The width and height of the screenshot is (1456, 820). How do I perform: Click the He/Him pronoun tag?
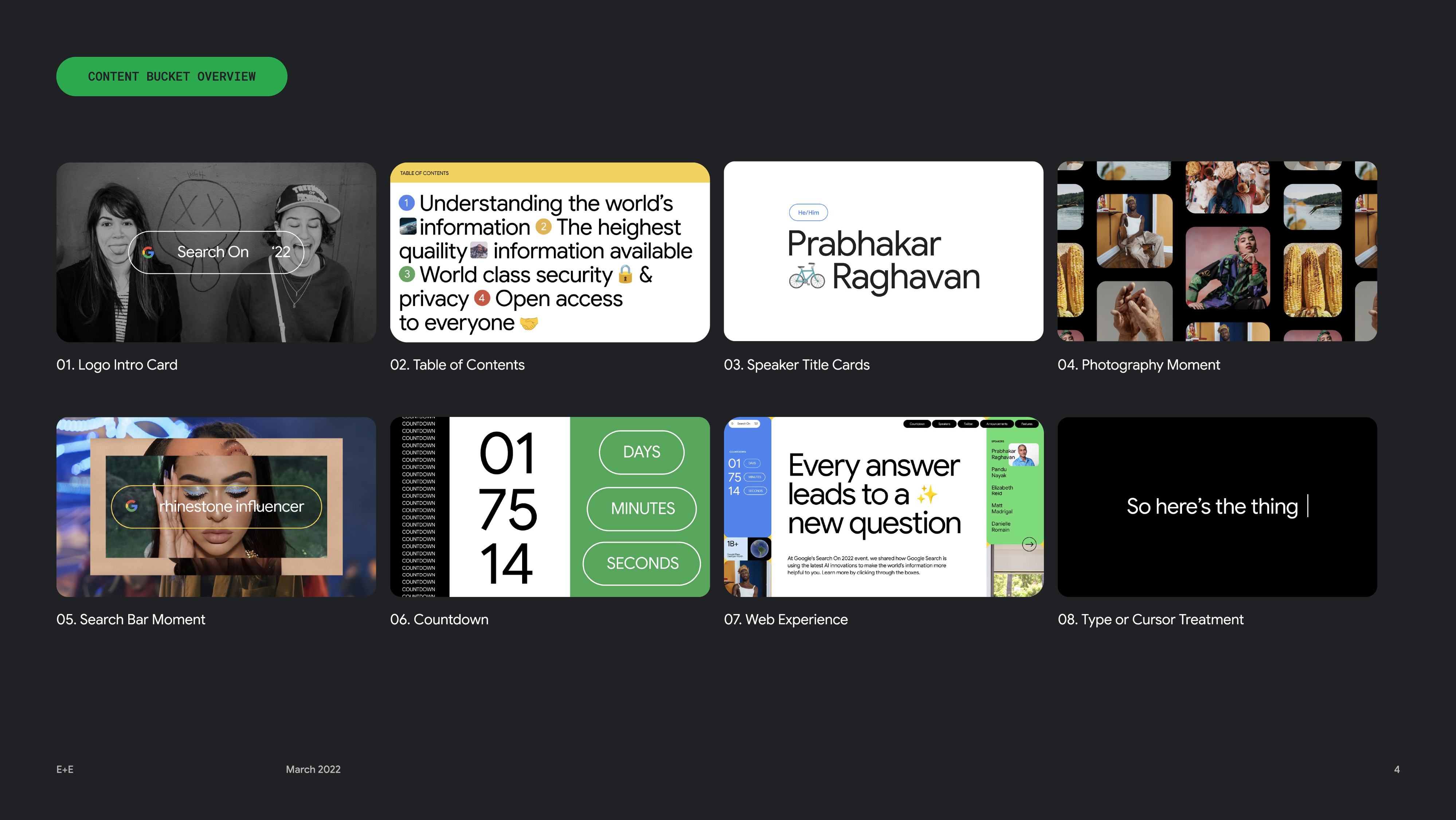pyautogui.click(x=808, y=212)
